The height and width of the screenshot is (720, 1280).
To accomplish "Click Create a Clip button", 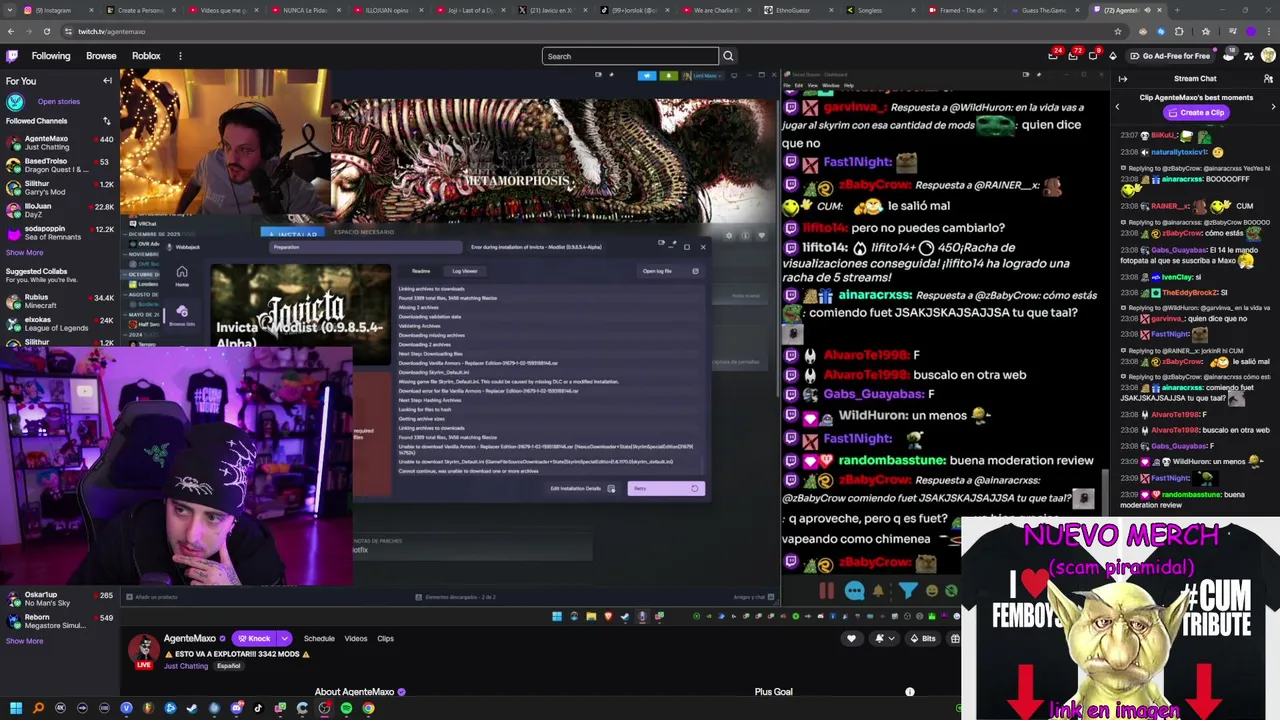I will pyautogui.click(x=1195, y=113).
